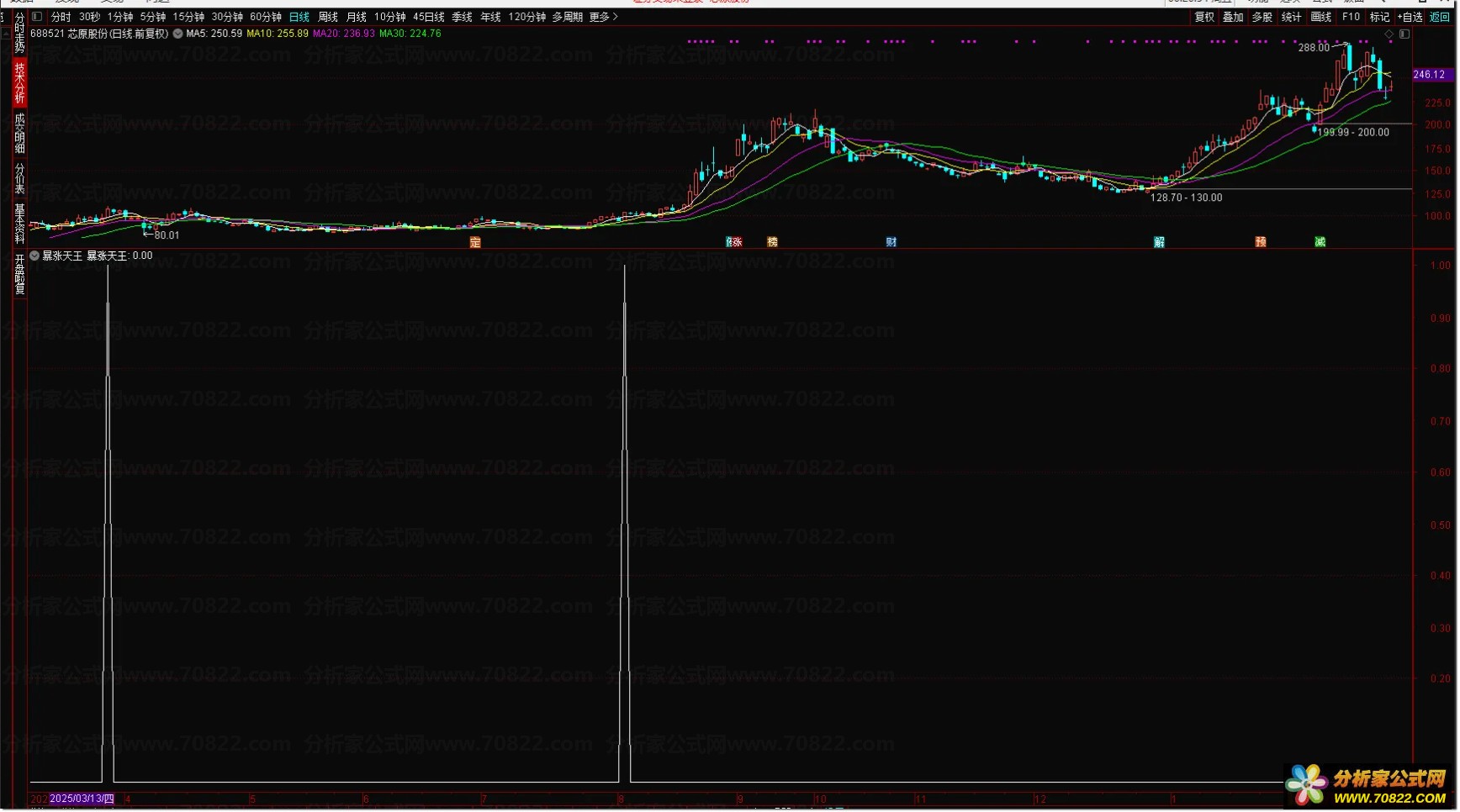1460x812 pixels.
Task: Switch to 季线 quarterly chart
Action: tap(463, 17)
